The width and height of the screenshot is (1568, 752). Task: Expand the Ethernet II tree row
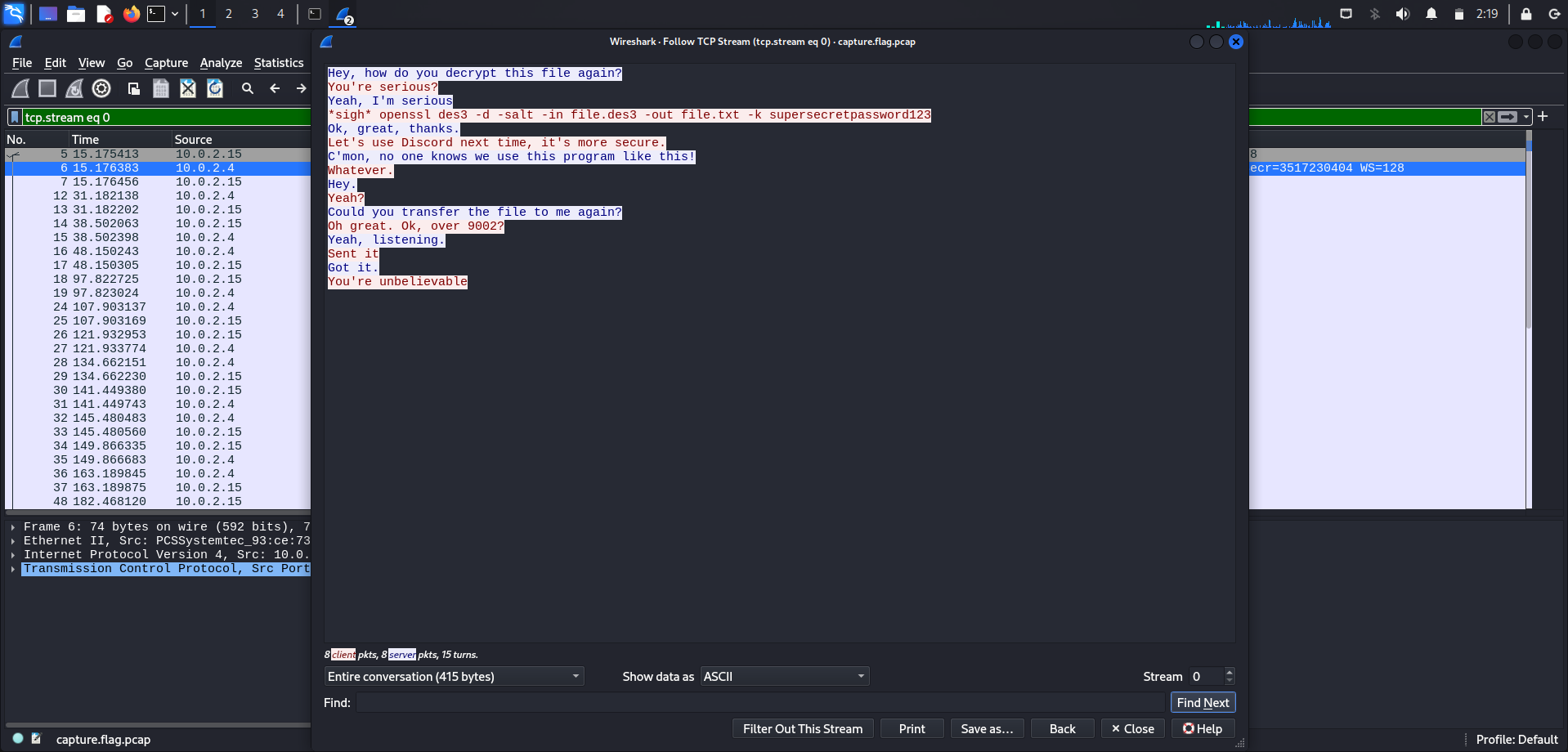pos(13,541)
